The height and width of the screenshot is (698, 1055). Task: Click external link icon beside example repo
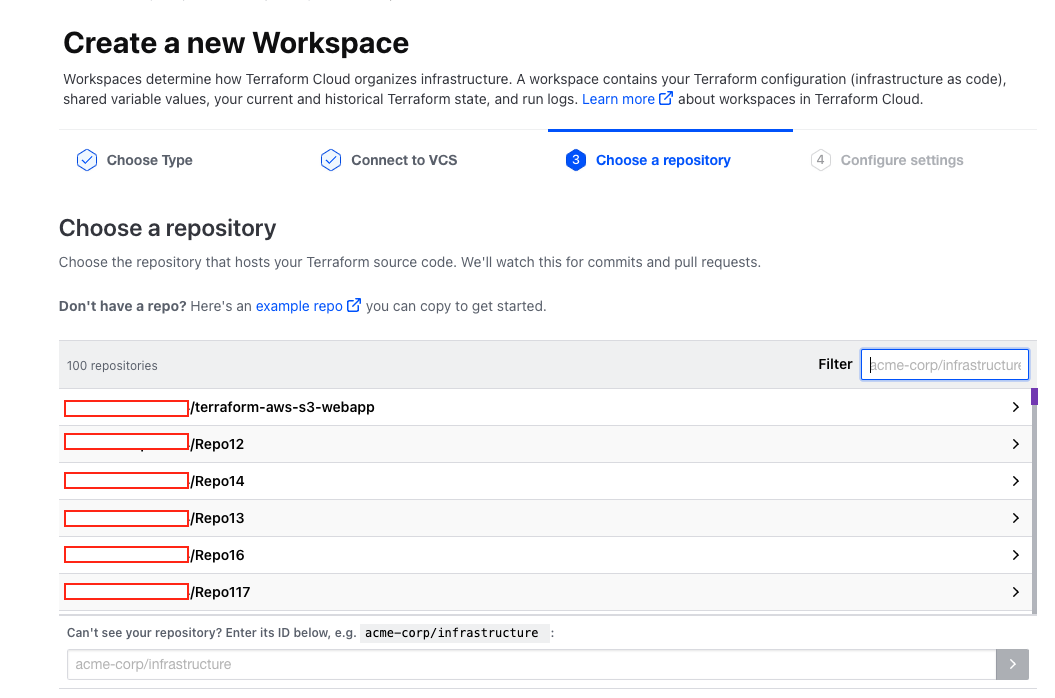[x=354, y=306]
